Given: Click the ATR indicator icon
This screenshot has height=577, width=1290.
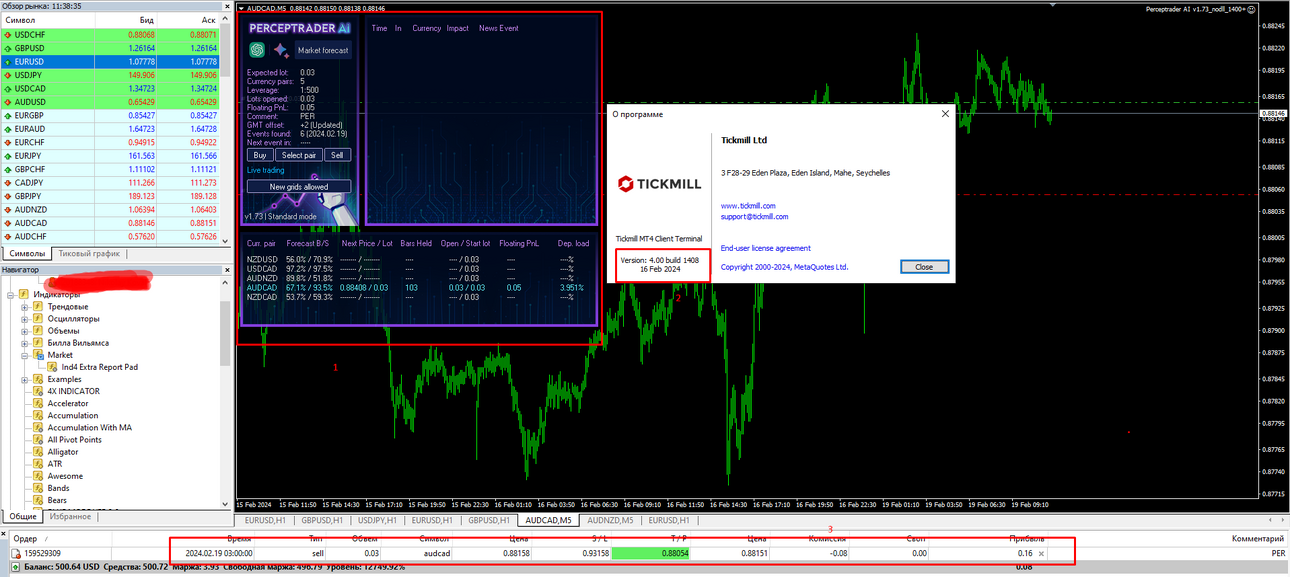Looking at the screenshot, I should coord(38,464).
